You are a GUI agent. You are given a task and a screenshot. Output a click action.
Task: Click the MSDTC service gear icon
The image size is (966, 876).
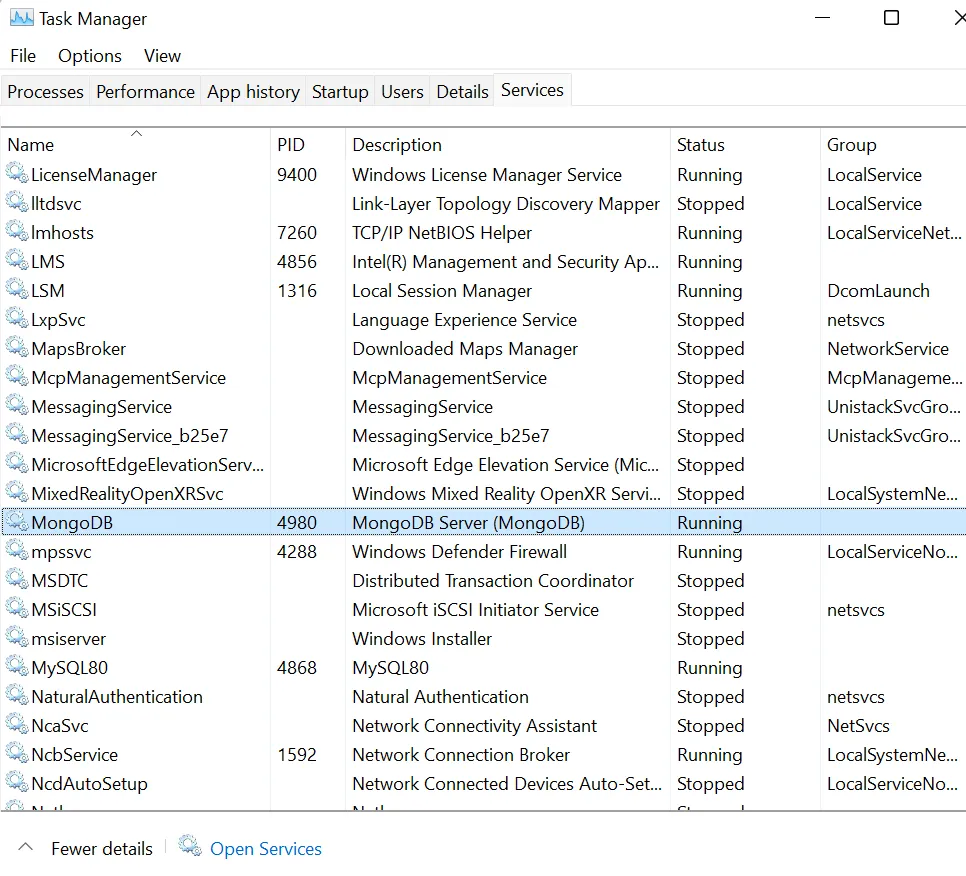point(17,579)
